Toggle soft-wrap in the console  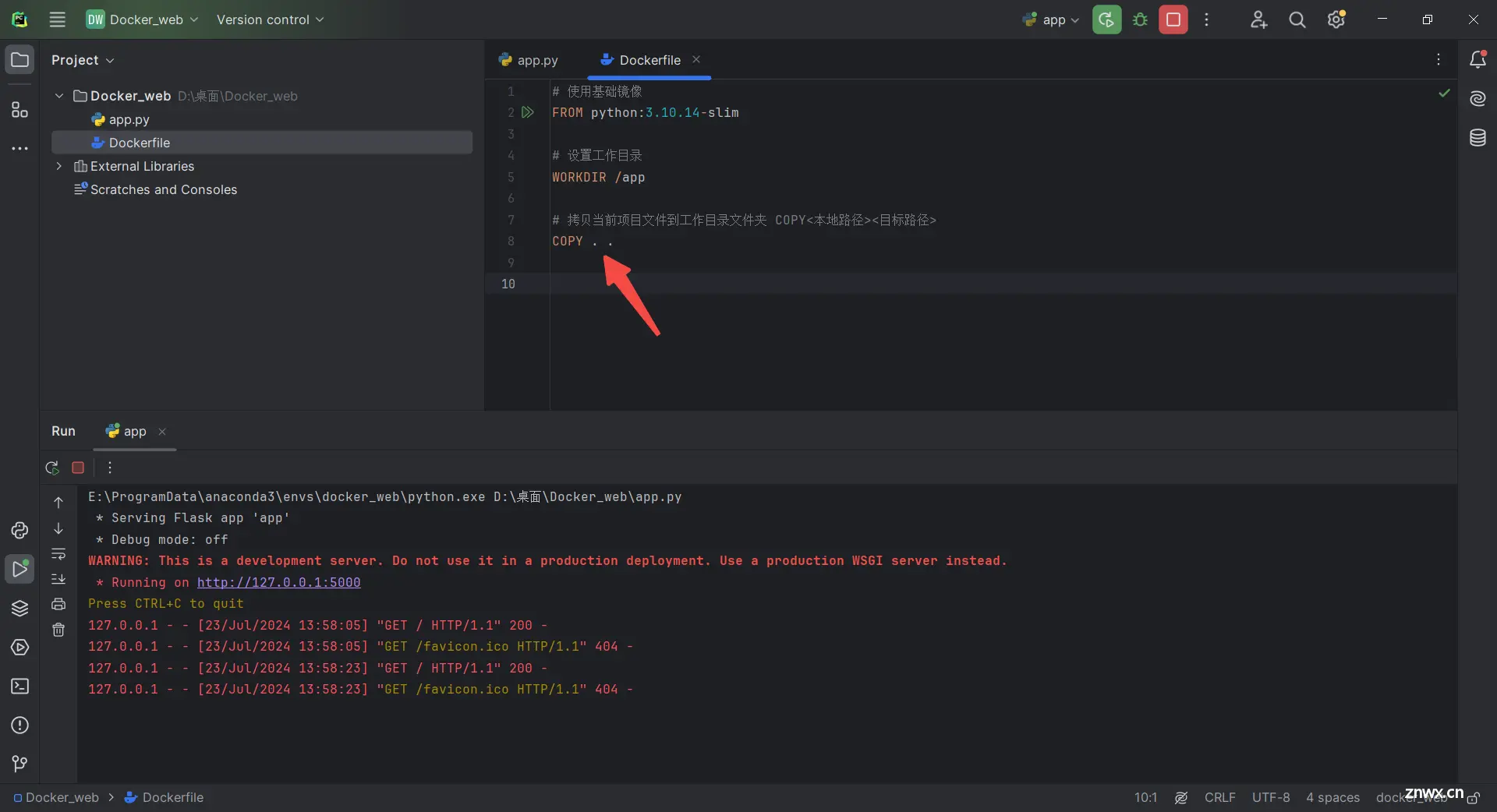pos(58,554)
